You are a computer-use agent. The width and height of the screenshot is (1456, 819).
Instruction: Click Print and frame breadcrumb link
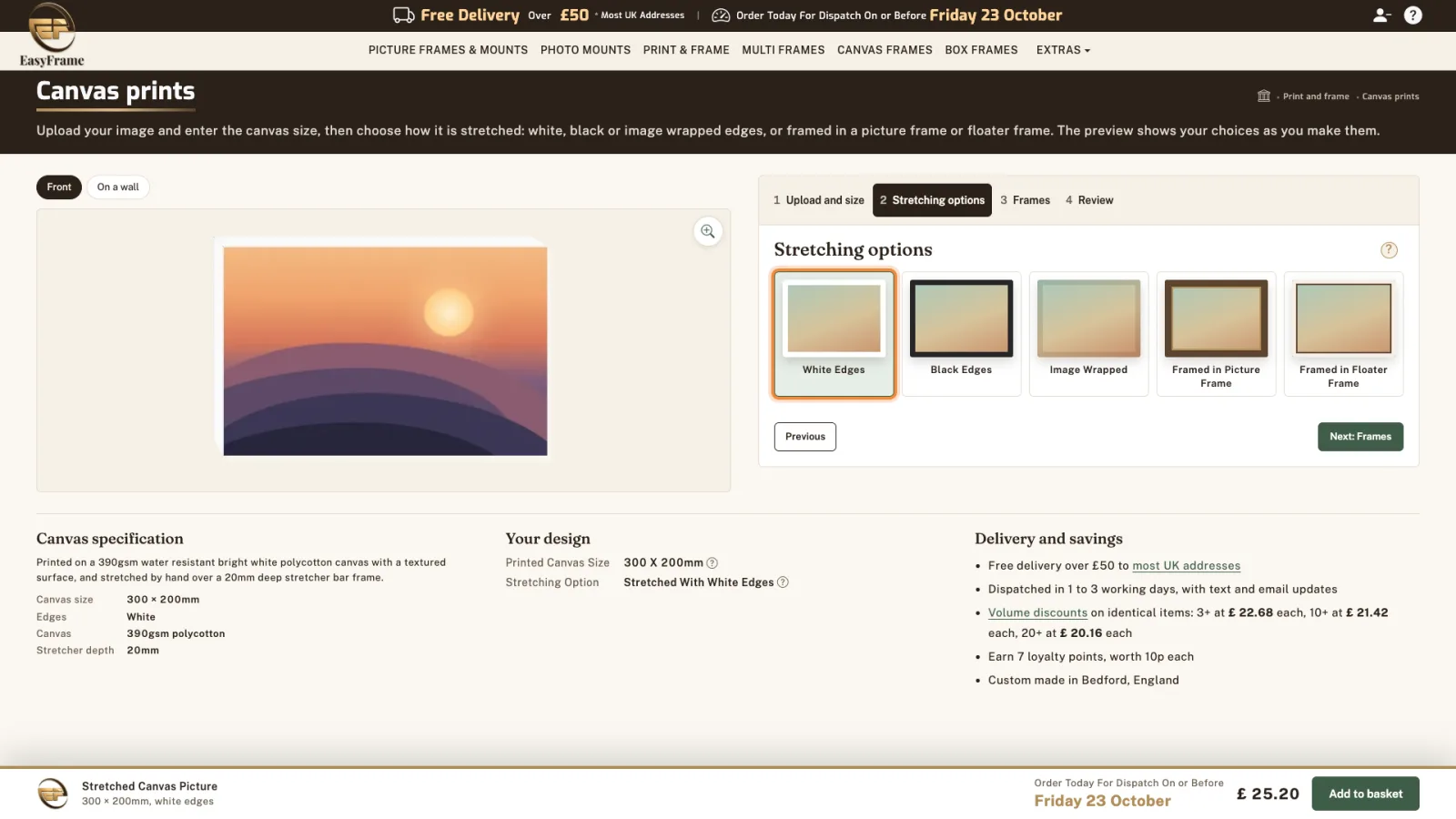(1316, 96)
